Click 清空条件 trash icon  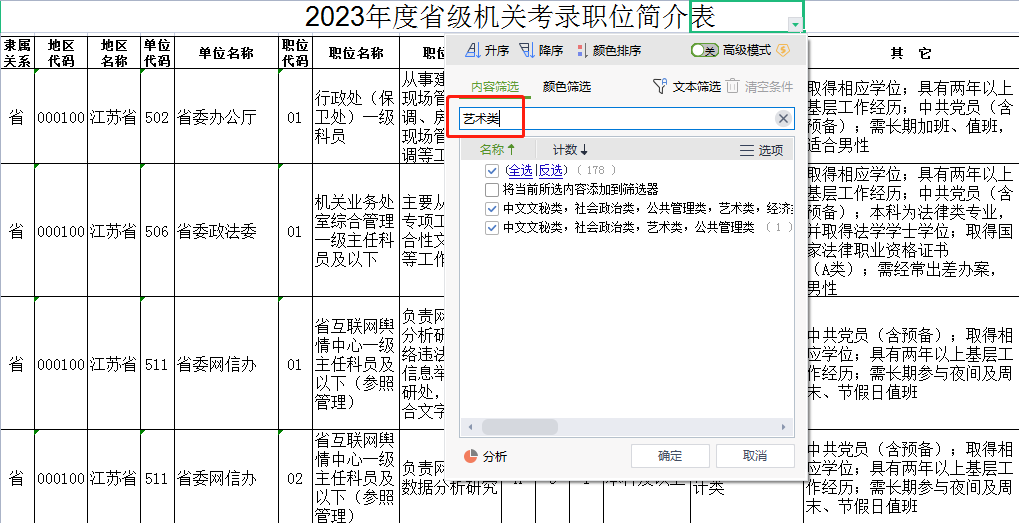(x=732, y=86)
